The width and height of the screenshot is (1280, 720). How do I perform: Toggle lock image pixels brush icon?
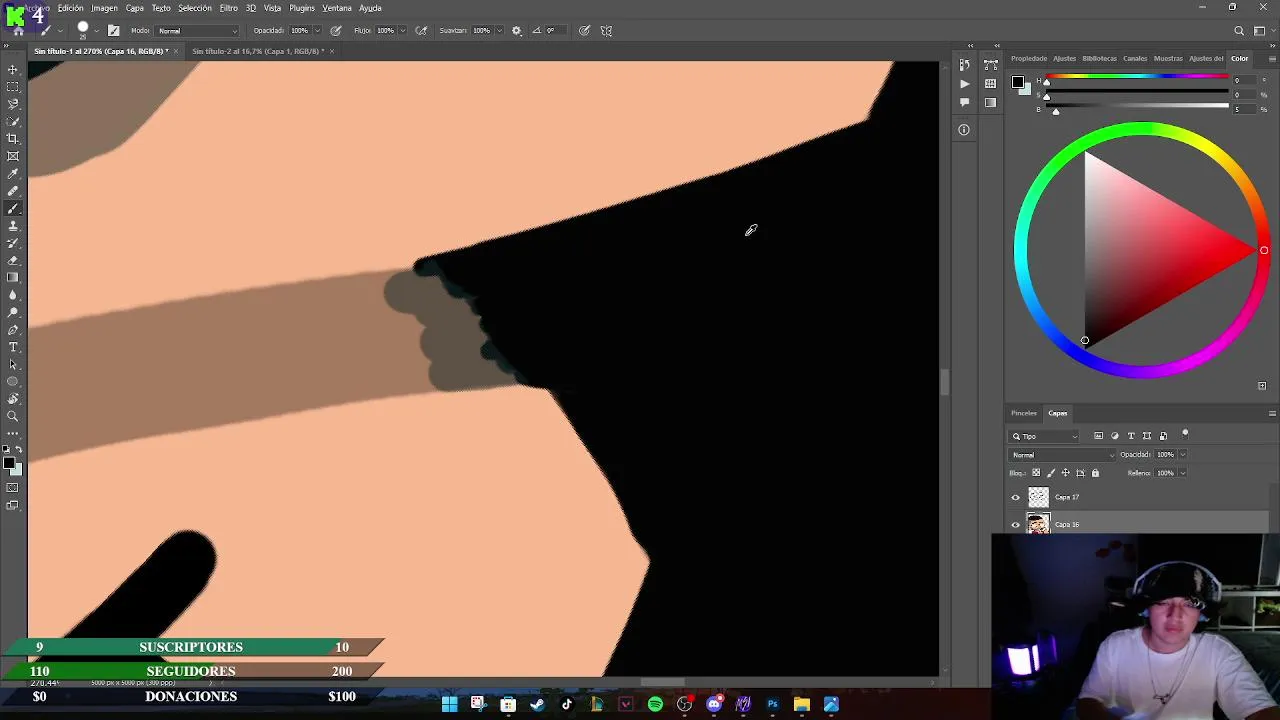tap(1050, 473)
